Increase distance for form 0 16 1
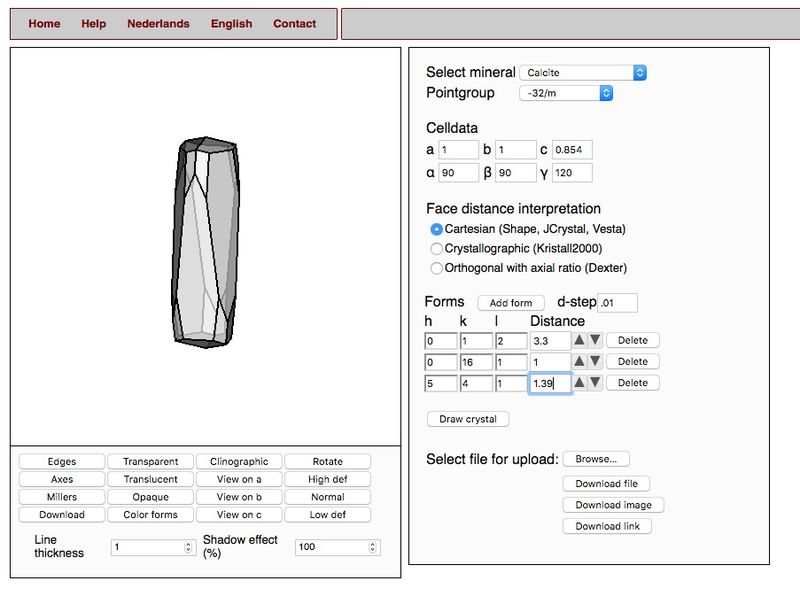The height and width of the screenshot is (604, 800). [579, 362]
